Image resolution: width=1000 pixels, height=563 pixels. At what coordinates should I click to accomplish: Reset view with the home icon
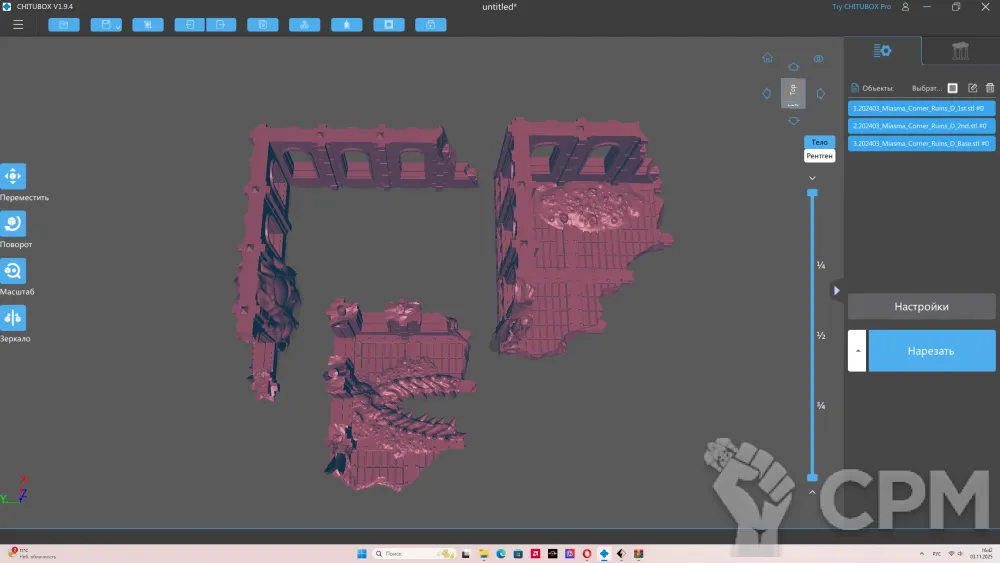(767, 58)
